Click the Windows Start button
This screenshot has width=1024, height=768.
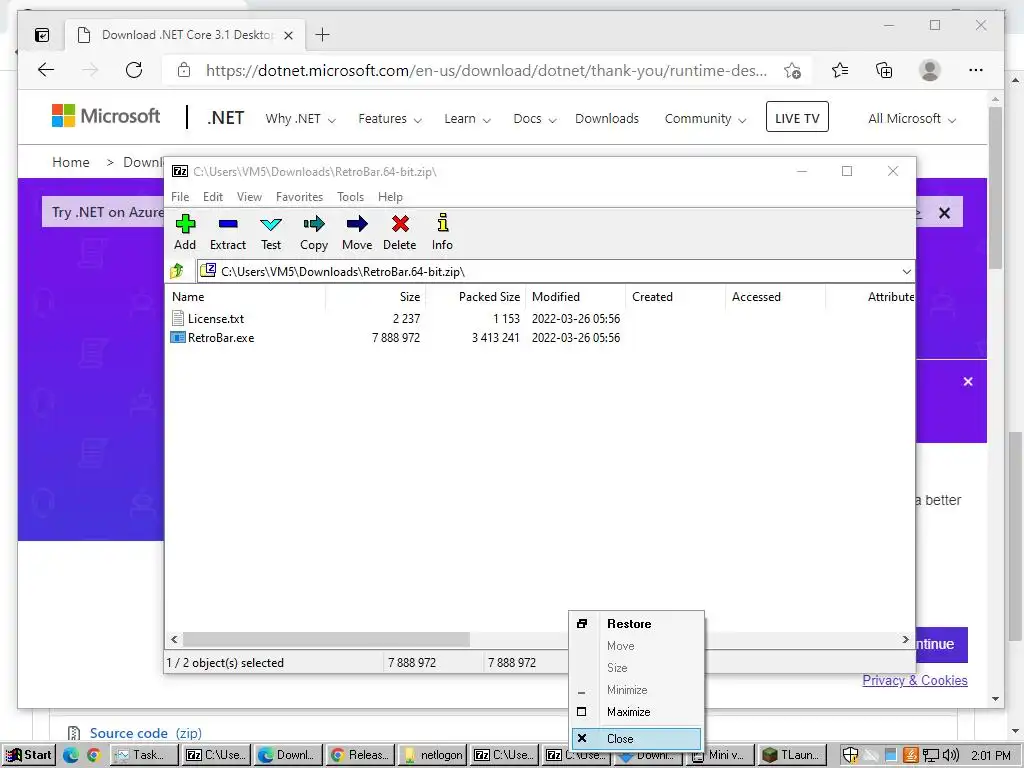tap(29, 755)
